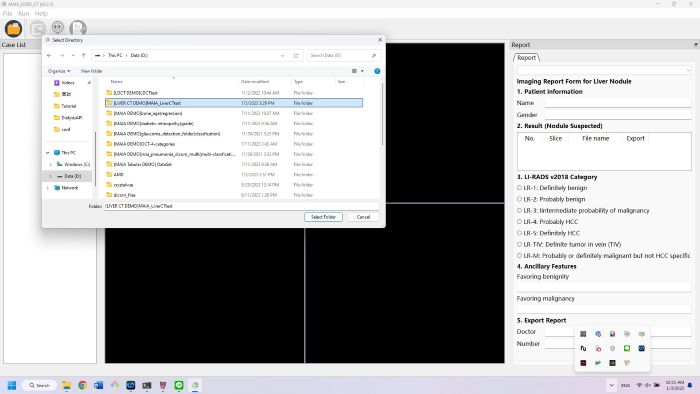The image size is (700, 394).
Task: Open the LINE app from the taskbar
Action: [179, 385]
